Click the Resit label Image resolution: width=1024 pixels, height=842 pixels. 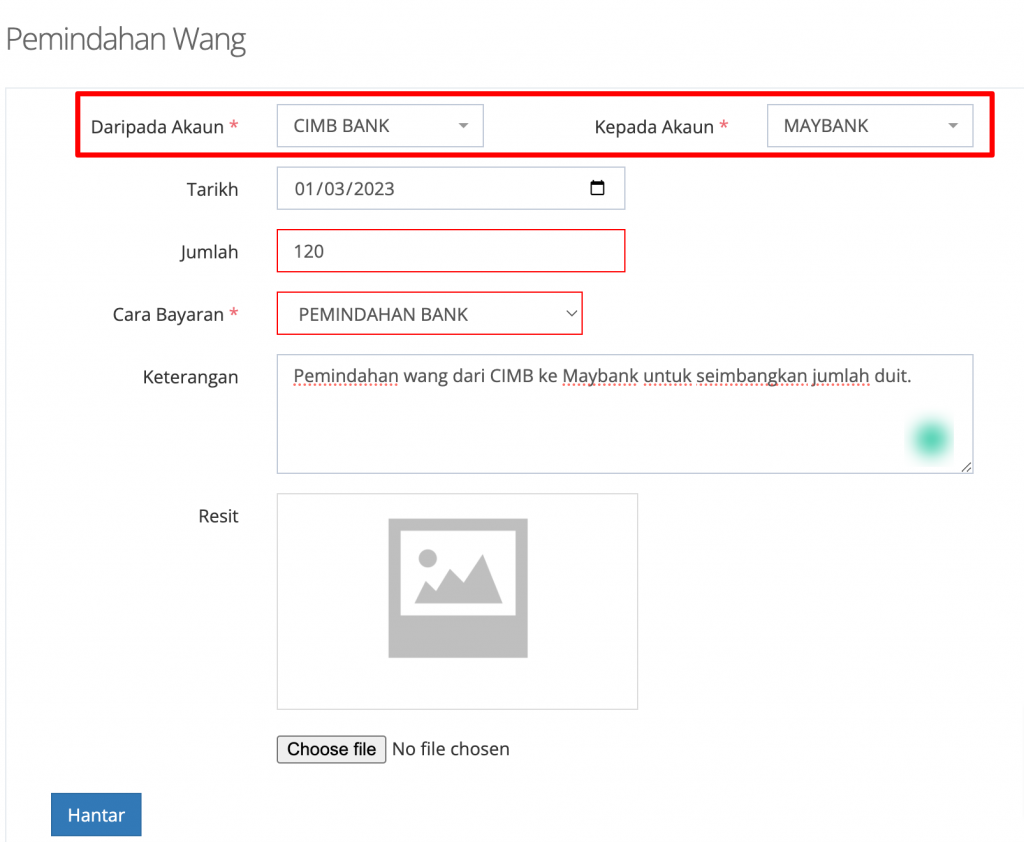[218, 516]
